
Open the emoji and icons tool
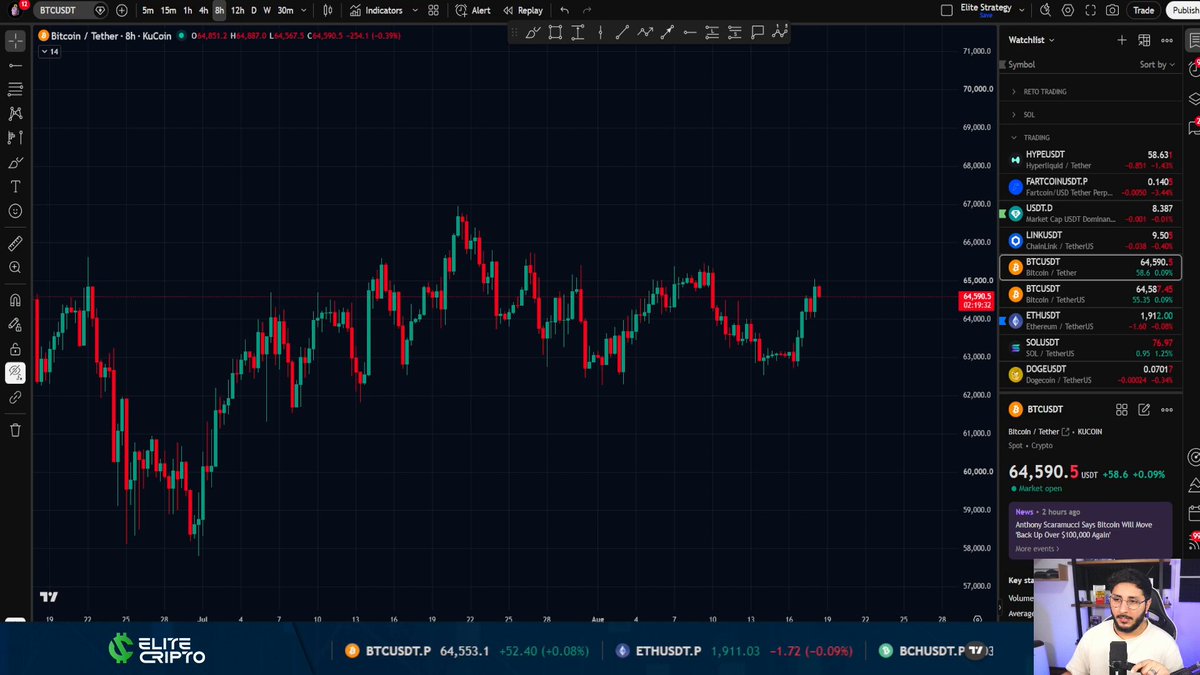point(15,211)
